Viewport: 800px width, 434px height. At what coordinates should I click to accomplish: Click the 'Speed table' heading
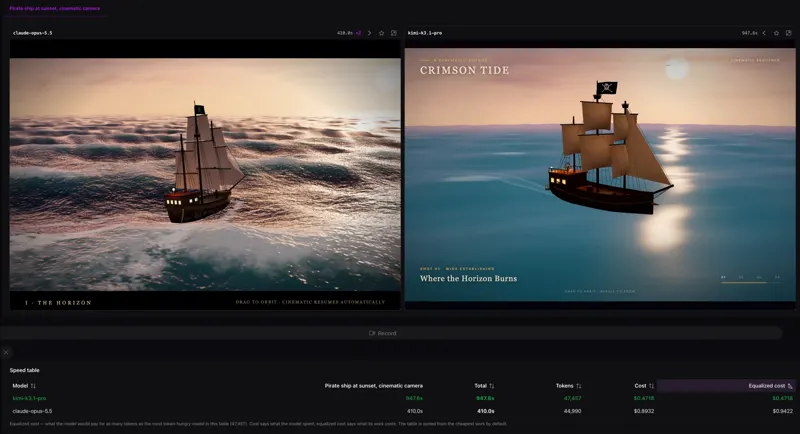[24, 370]
